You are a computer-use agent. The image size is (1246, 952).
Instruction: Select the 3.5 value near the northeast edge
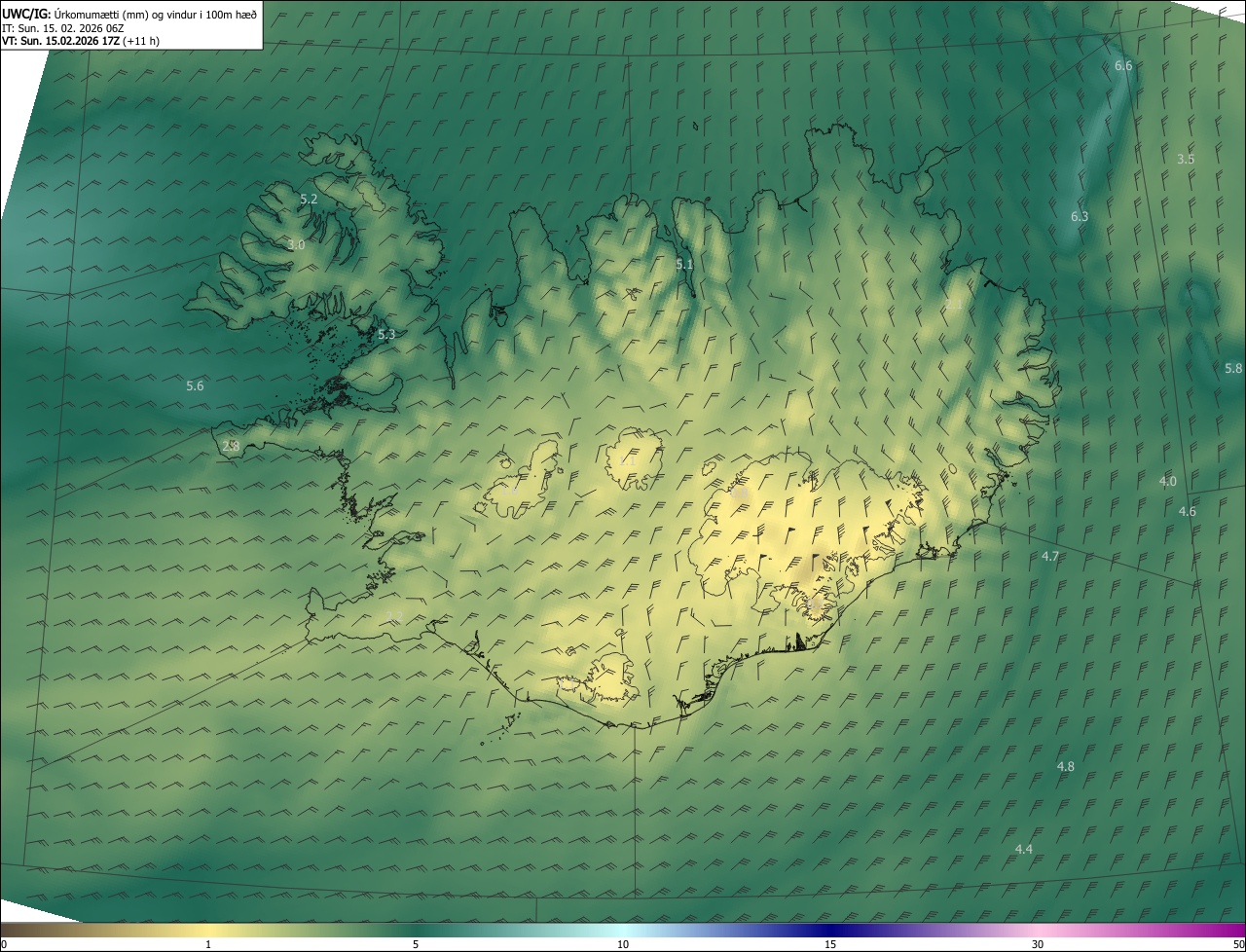pos(1186,159)
